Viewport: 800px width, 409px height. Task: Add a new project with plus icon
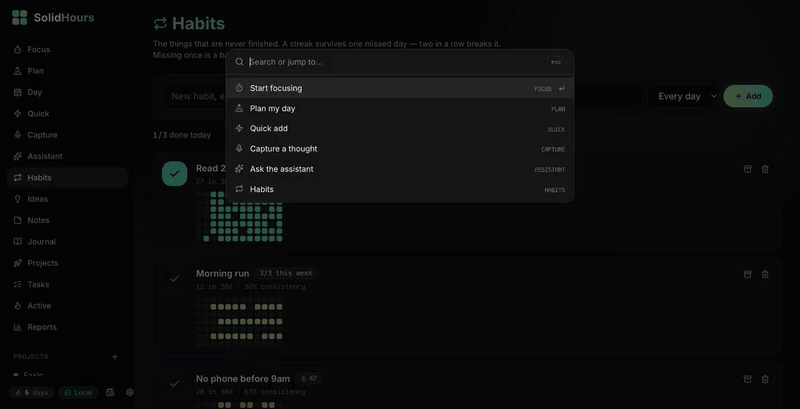point(115,356)
